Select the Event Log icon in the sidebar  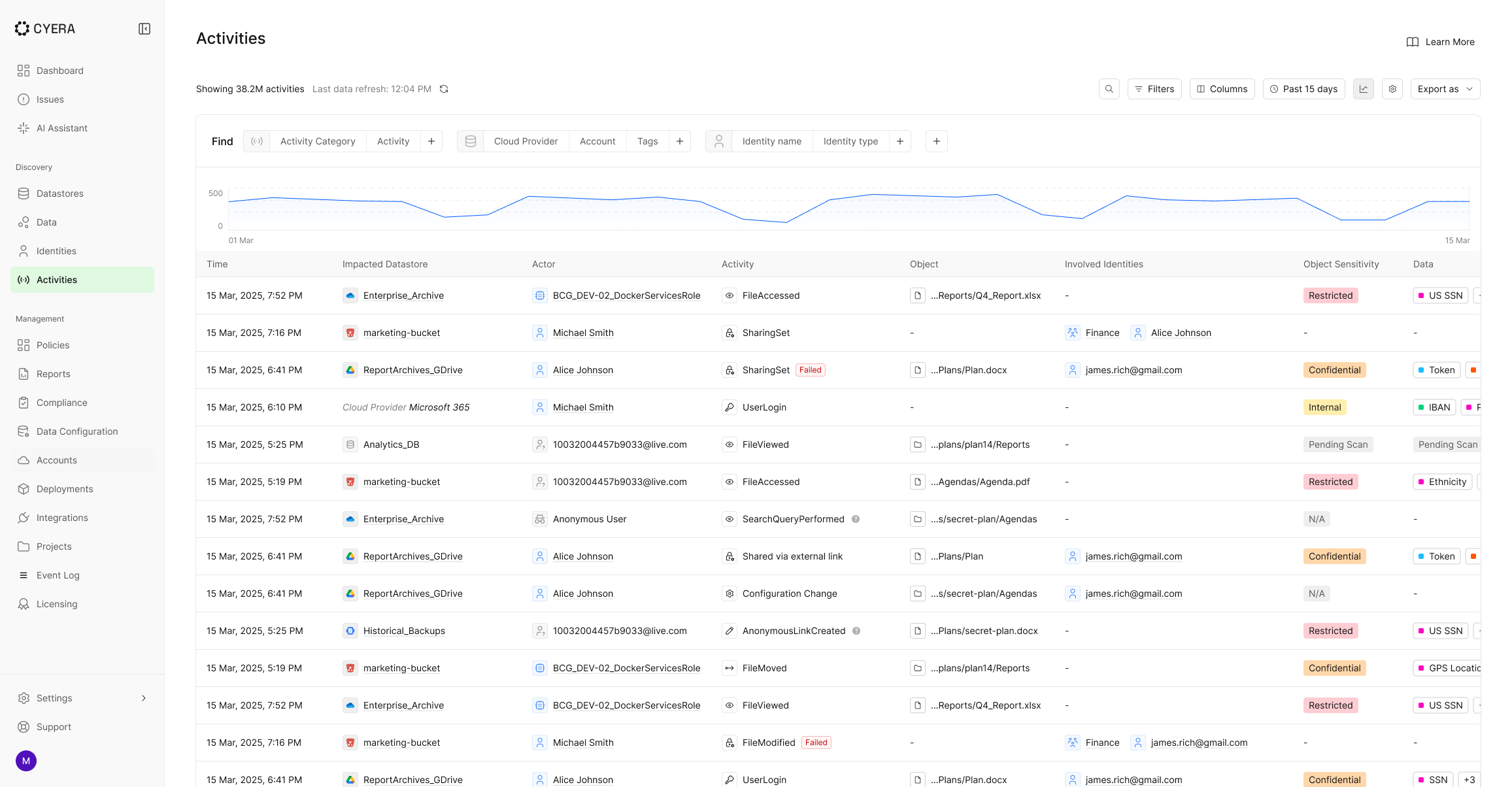(x=24, y=575)
